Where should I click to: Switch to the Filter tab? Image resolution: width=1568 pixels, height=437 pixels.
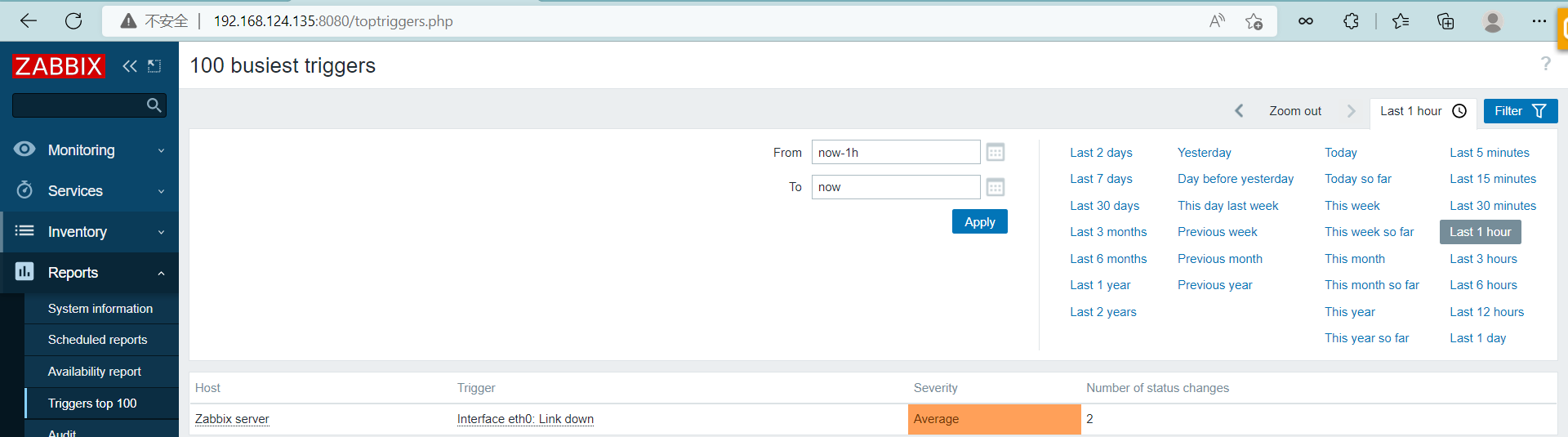[1520, 111]
